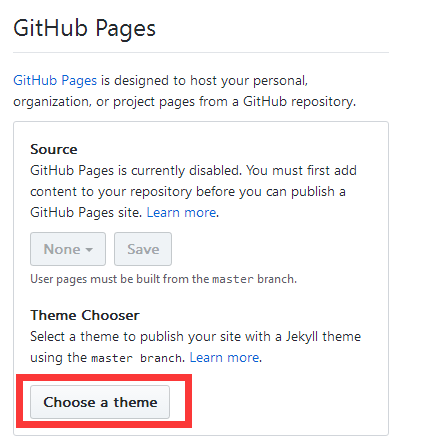Click monospace master branch text in Theme Chooser
Image resolution: width=426 pixels, height=446 pixels.
pos(137,358)
